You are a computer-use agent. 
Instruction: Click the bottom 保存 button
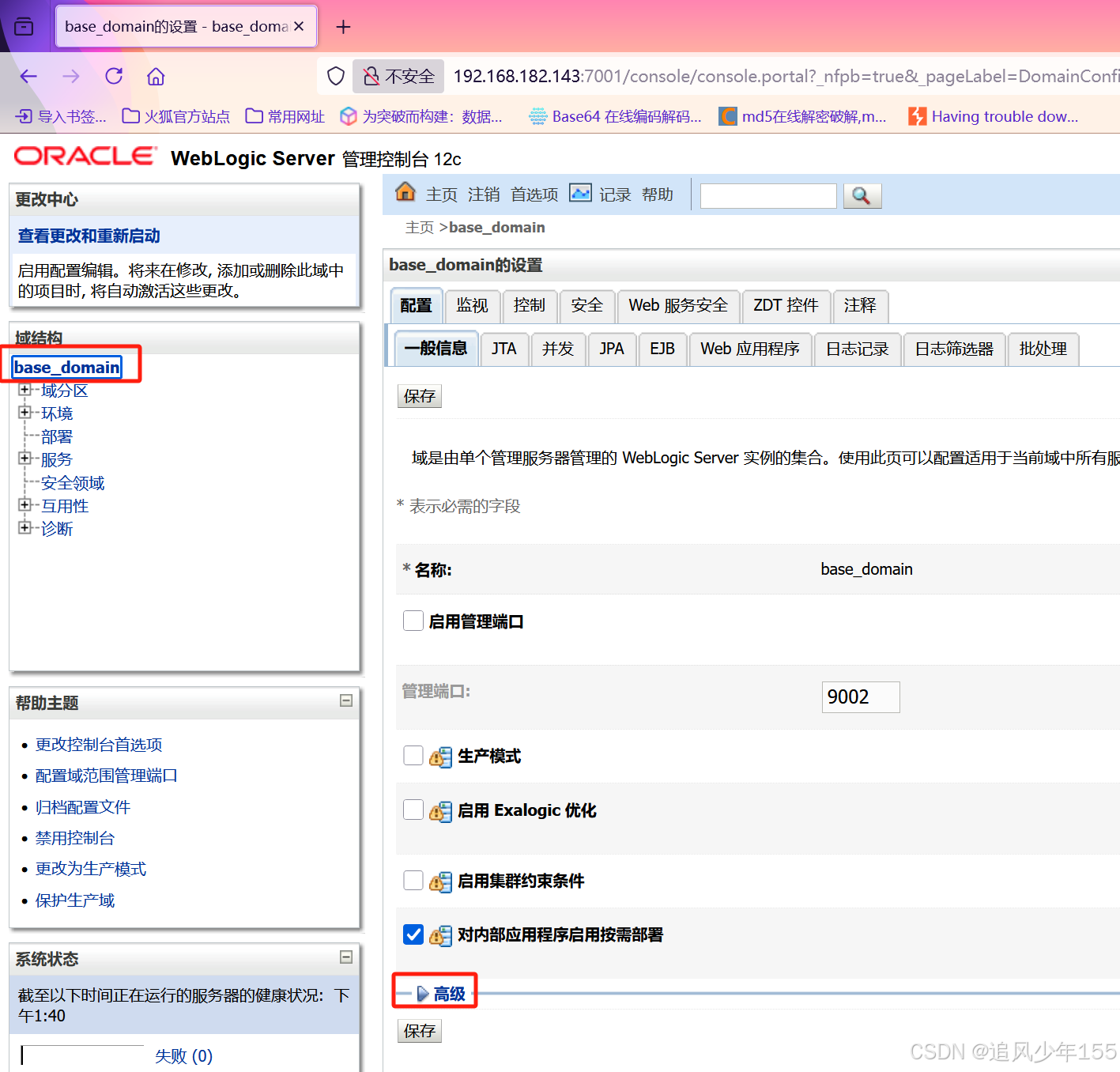click(419, 1031)
